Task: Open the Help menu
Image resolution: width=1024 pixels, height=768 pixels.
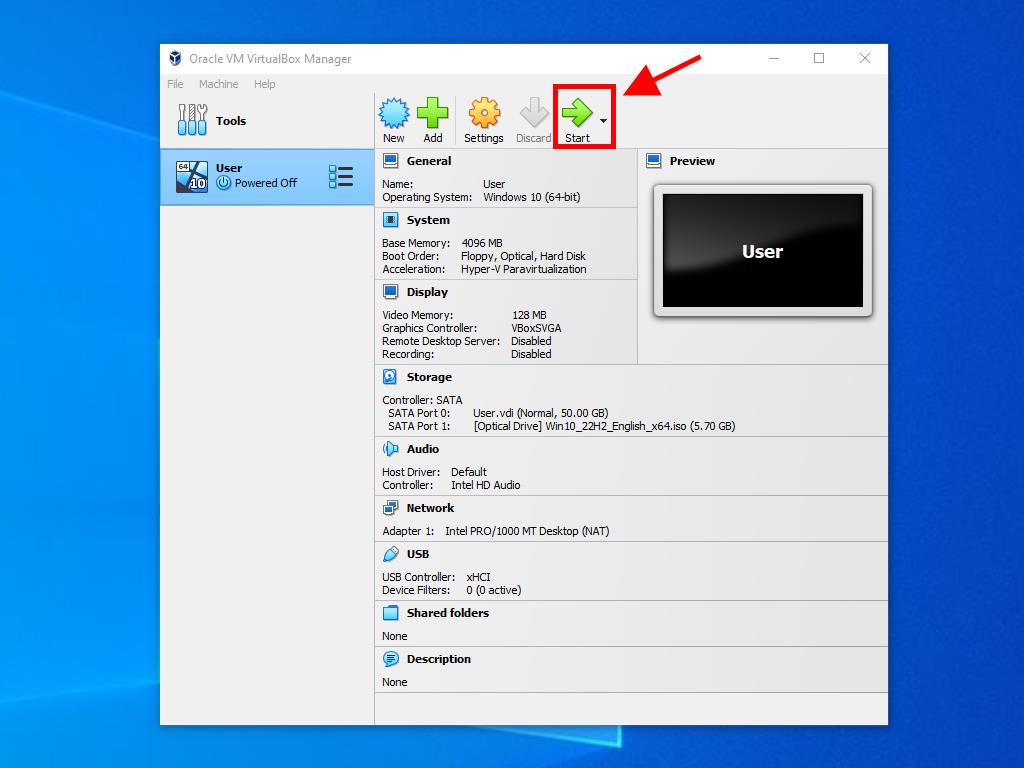Action: 264,84
